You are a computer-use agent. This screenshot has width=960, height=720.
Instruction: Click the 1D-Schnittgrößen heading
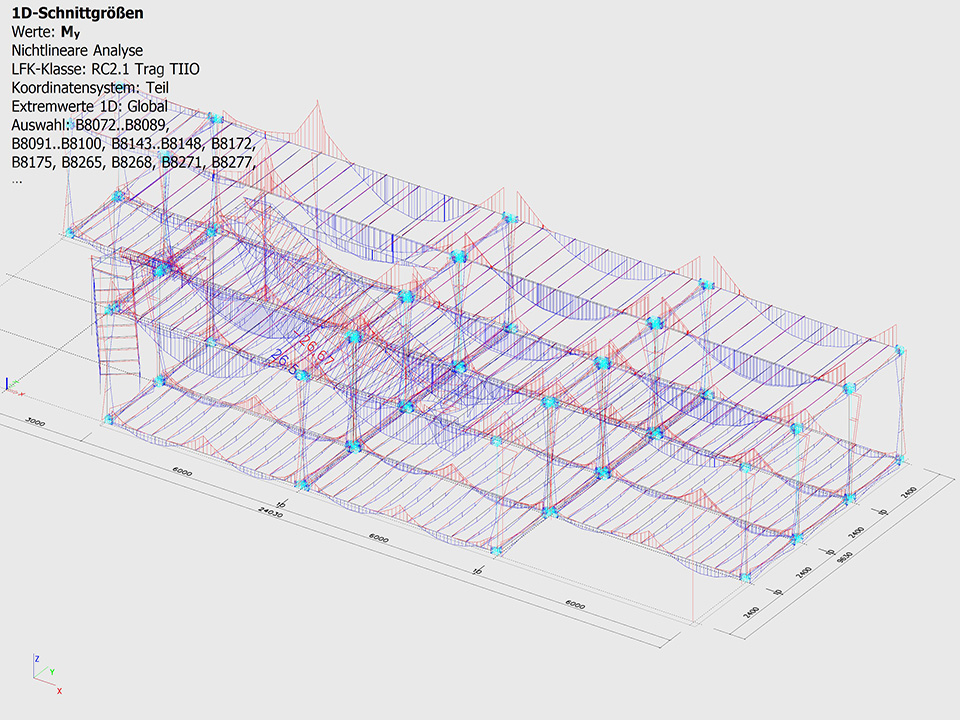[x=76, y=15]
